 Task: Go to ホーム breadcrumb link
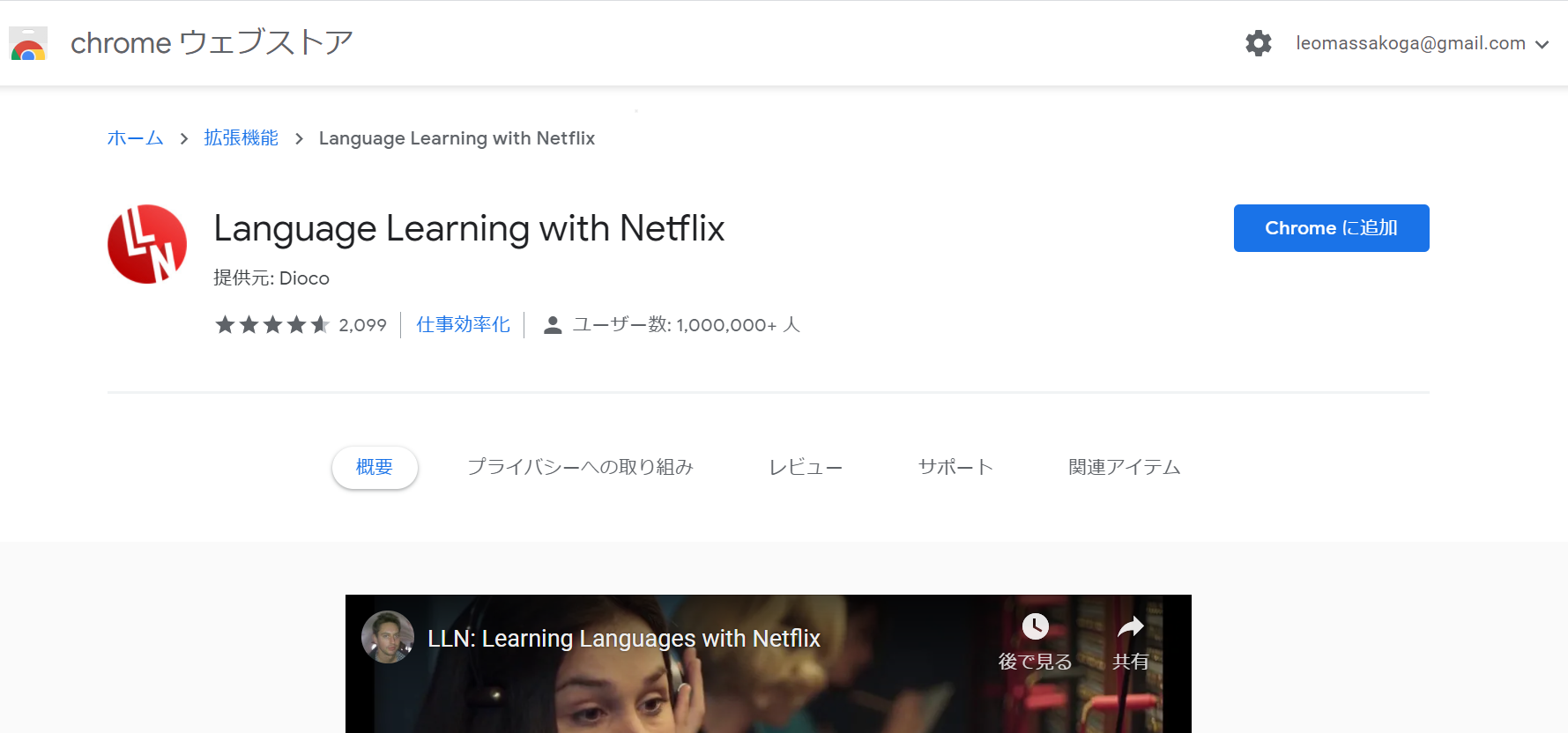(x=136, y=138)
